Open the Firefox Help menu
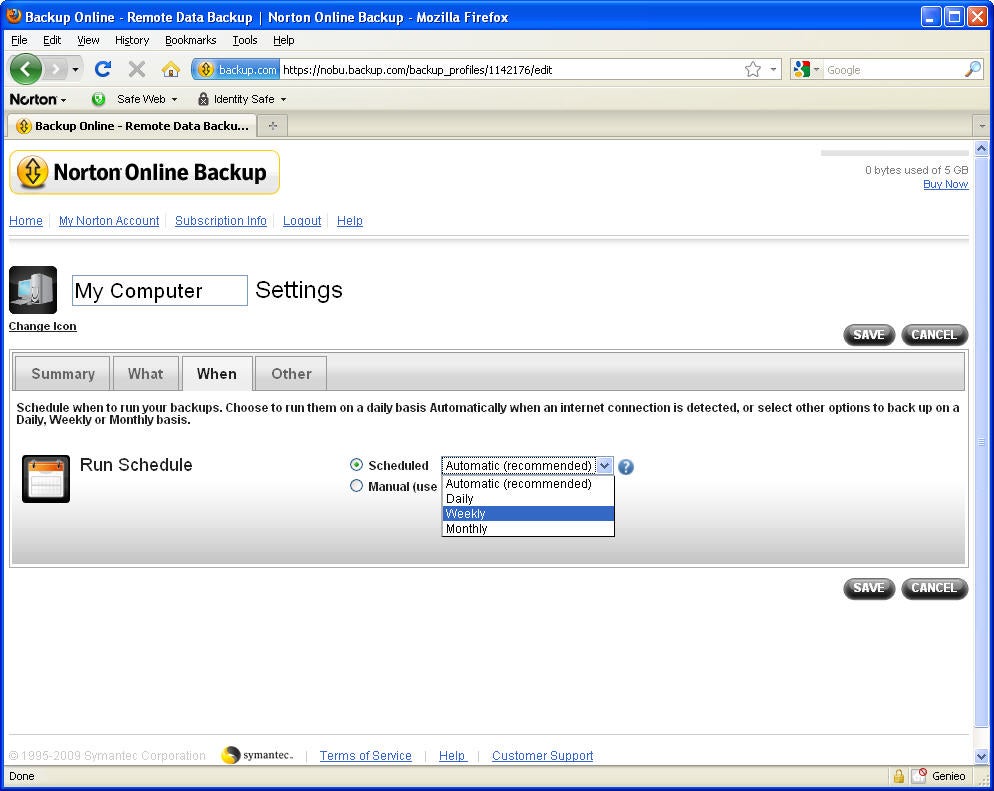The height and width of the screenshot is (791, 994). pyautogui.click(x=283, y=40)
